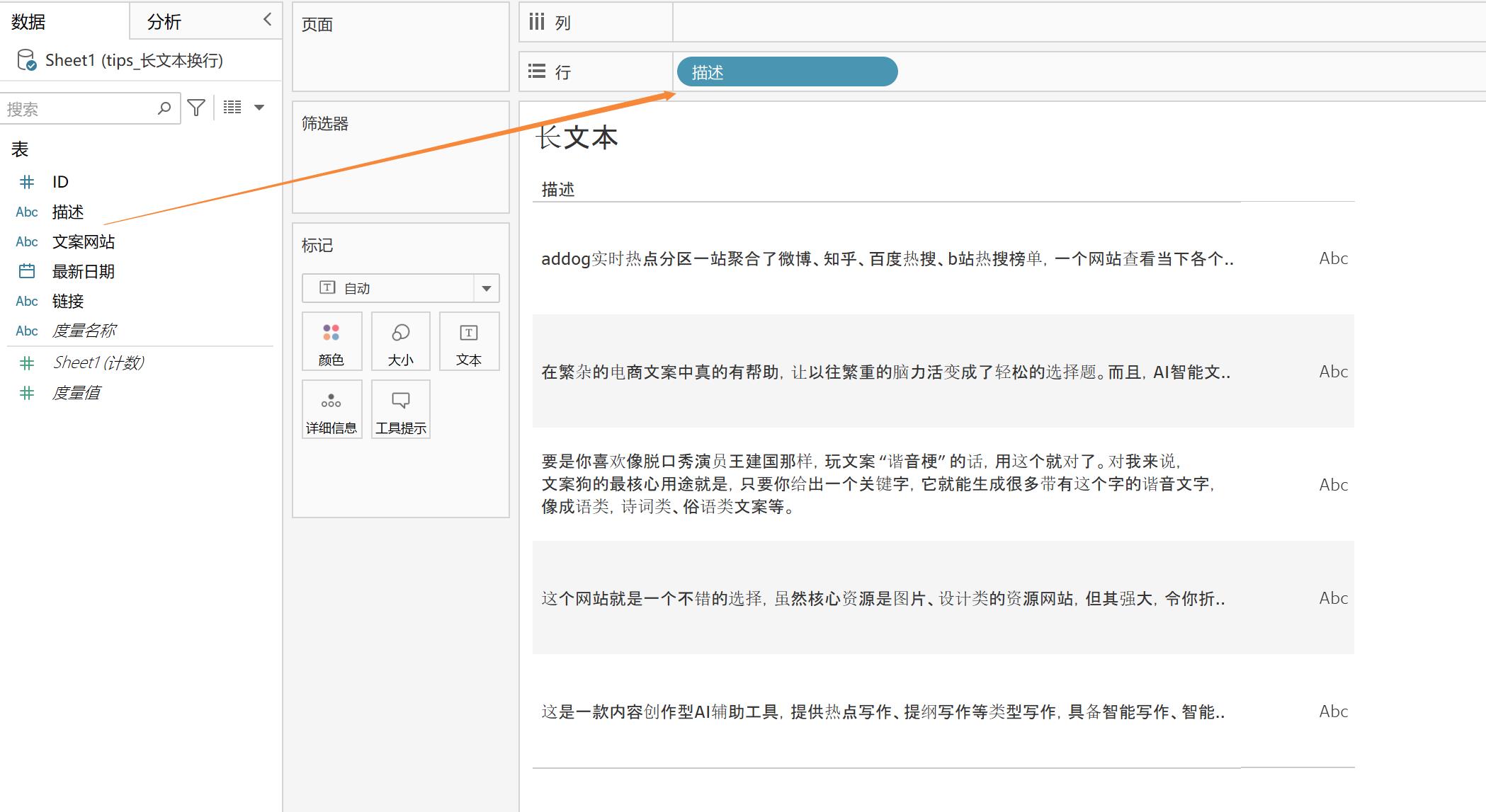Click the Abc mark in 要是你喜欢 row

click(x=1333, y=485)
